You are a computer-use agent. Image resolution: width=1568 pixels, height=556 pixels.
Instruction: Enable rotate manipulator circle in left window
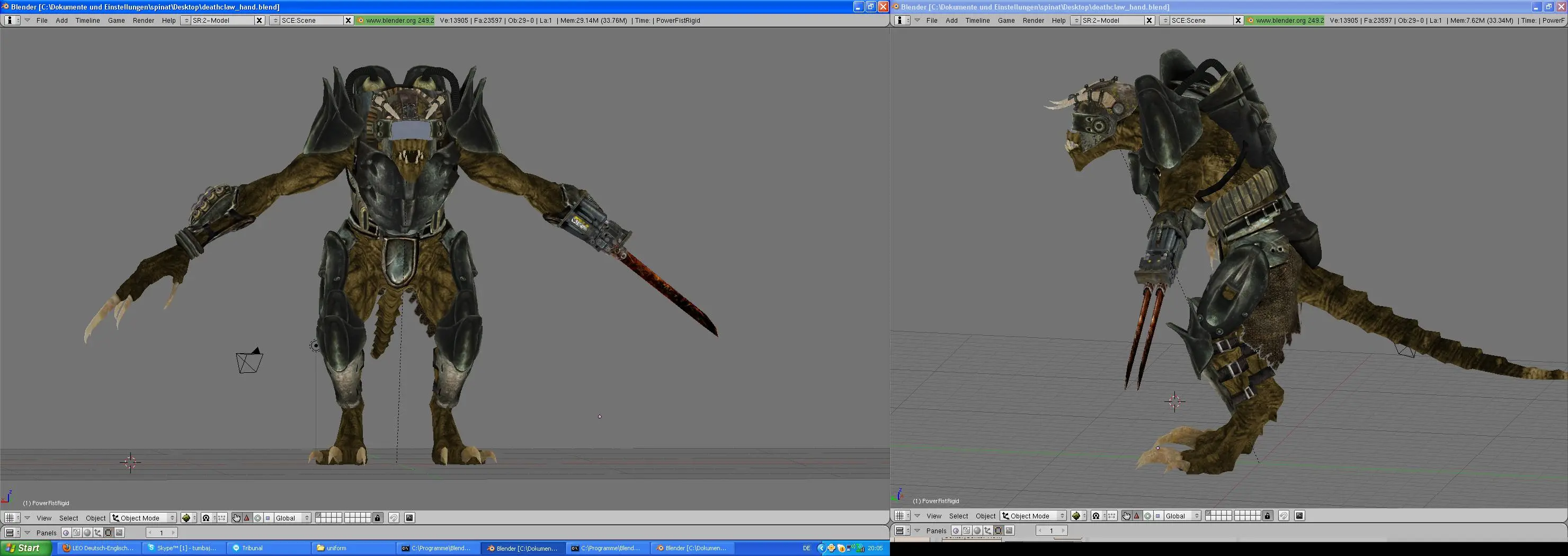(x=257, y=518)
